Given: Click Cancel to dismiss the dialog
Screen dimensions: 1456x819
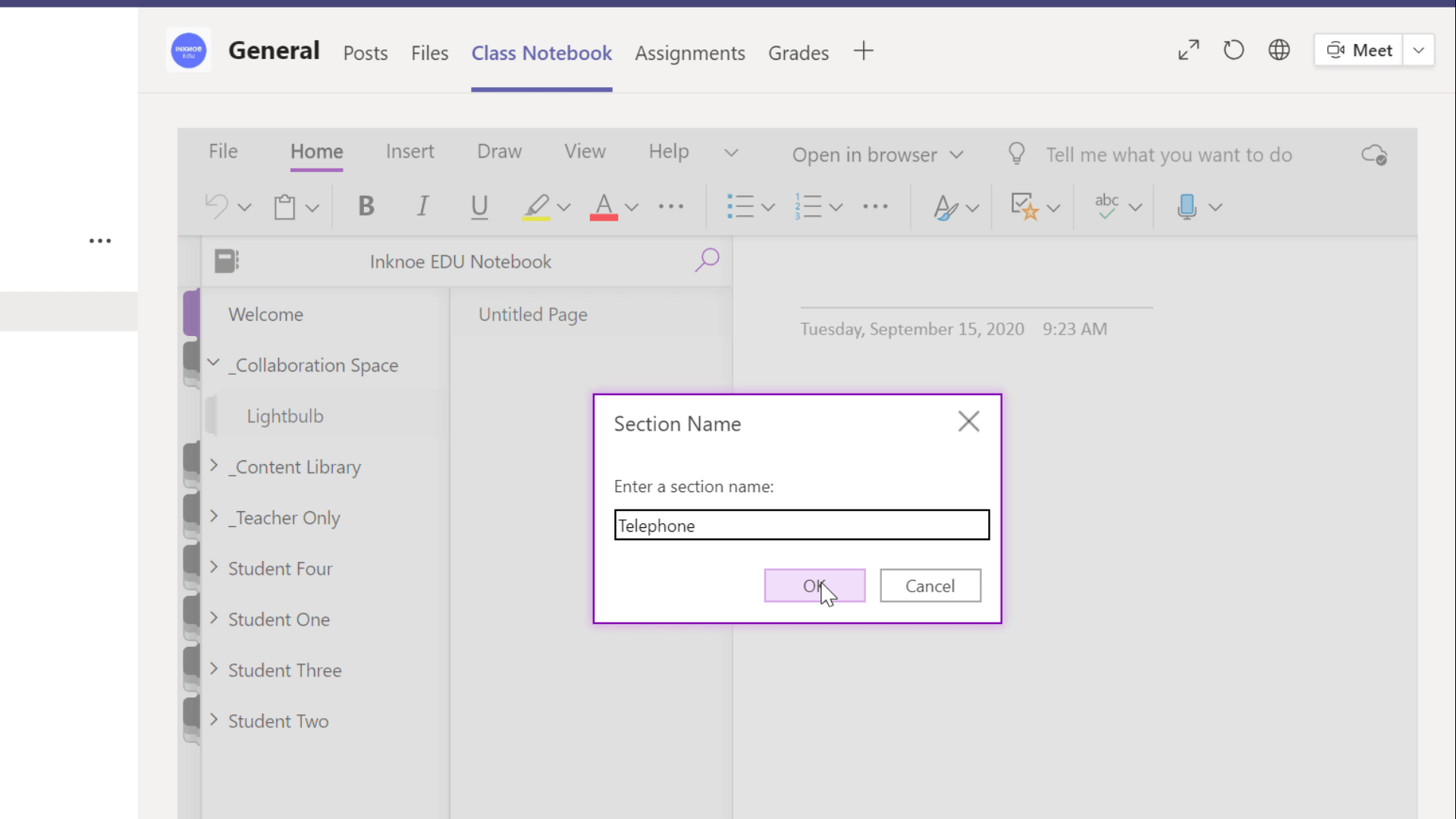Looking at the screenshot, I should pos(930,585).
